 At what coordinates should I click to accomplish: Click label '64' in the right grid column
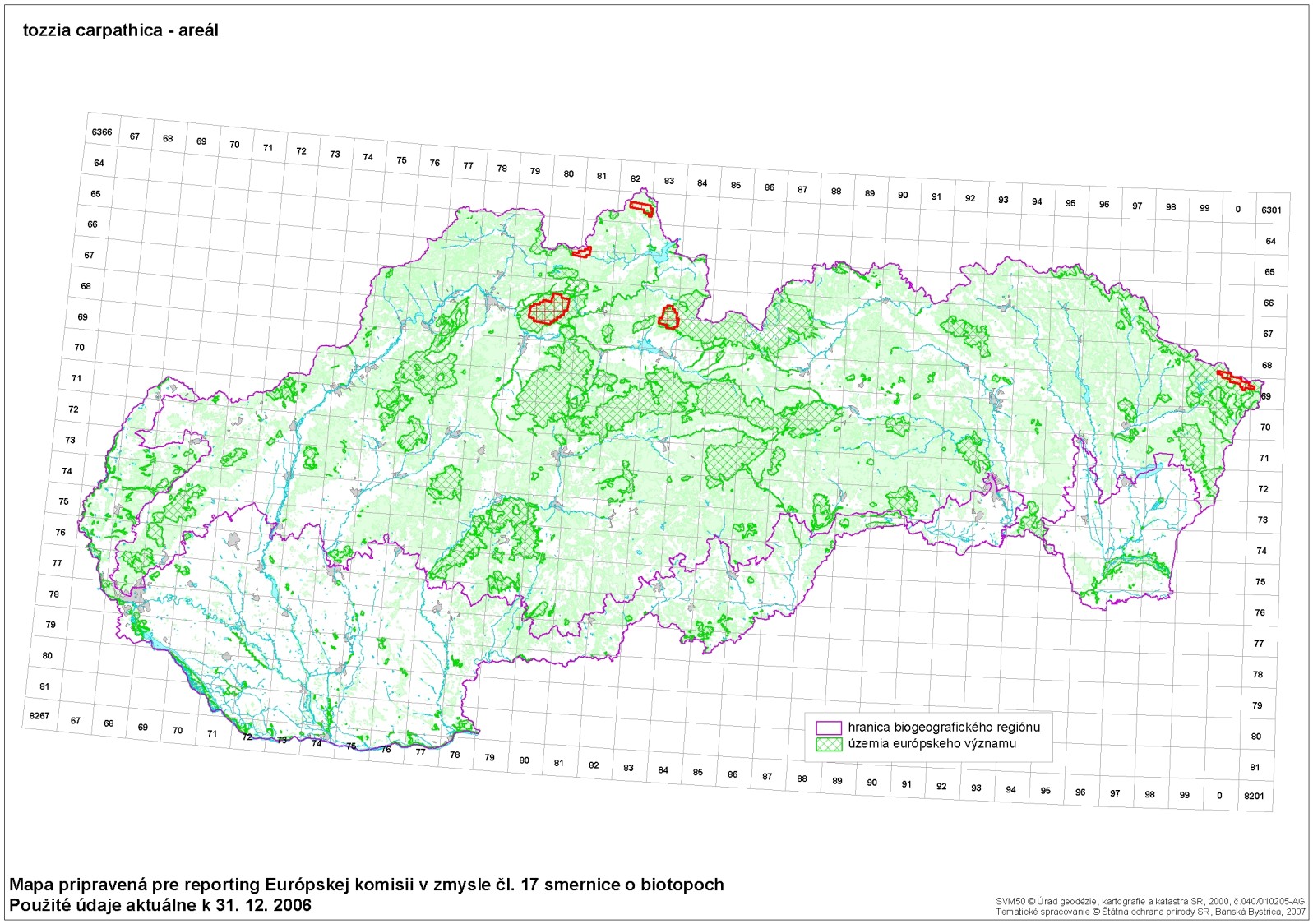point(1271,242)
